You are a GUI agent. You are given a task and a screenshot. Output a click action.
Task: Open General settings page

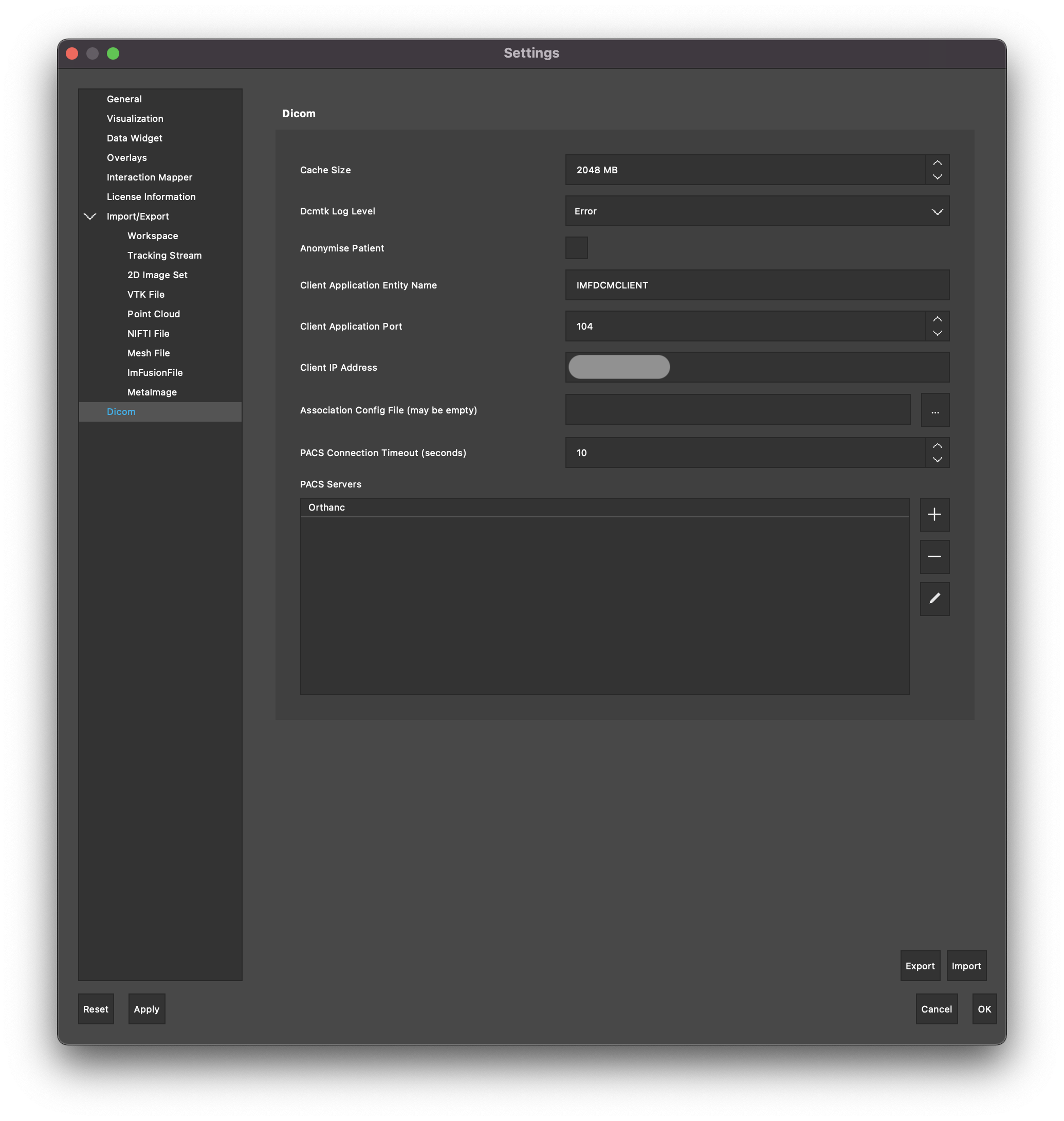tap(124, 99)
